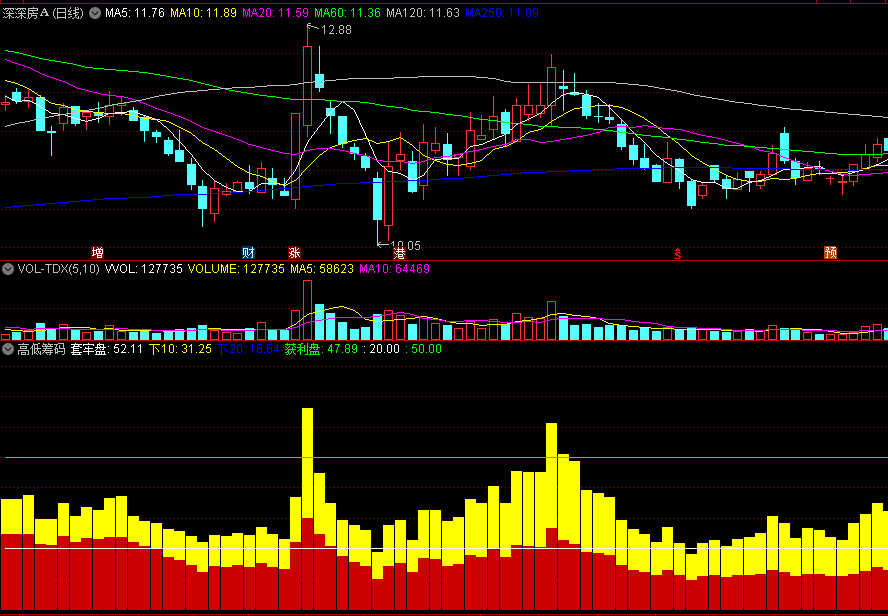Click the MA250: 11.09 label
The width and height of the screenshot is (888, 616).
(x=502, y=13)
